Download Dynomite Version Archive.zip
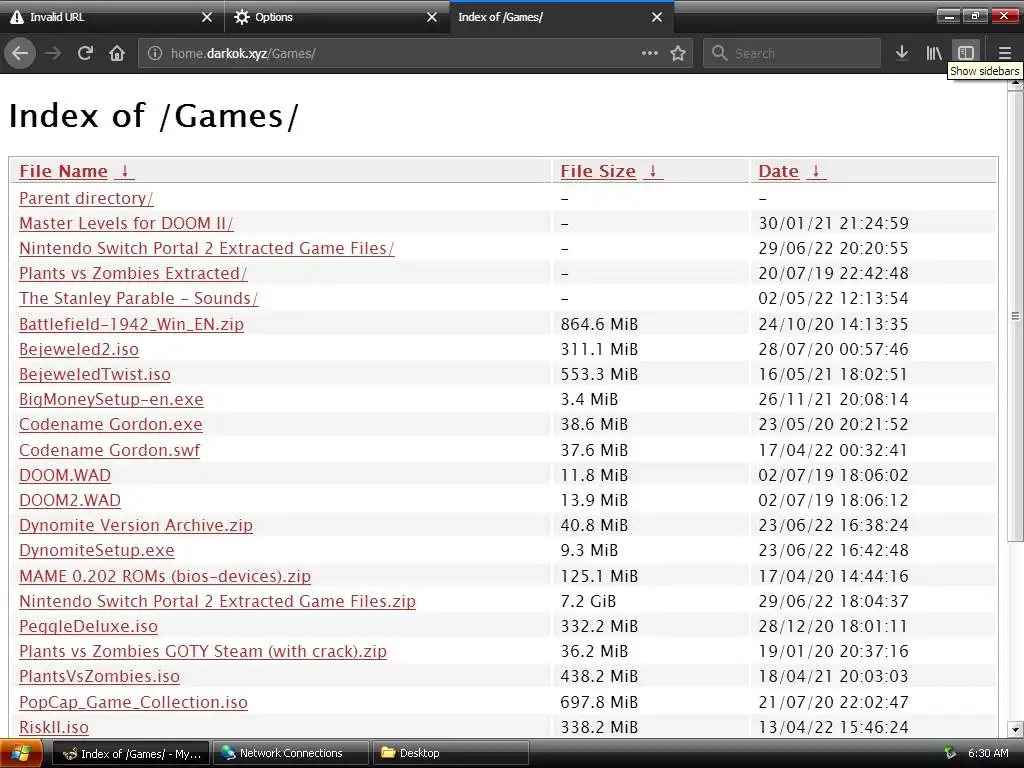 click(136, 525)
